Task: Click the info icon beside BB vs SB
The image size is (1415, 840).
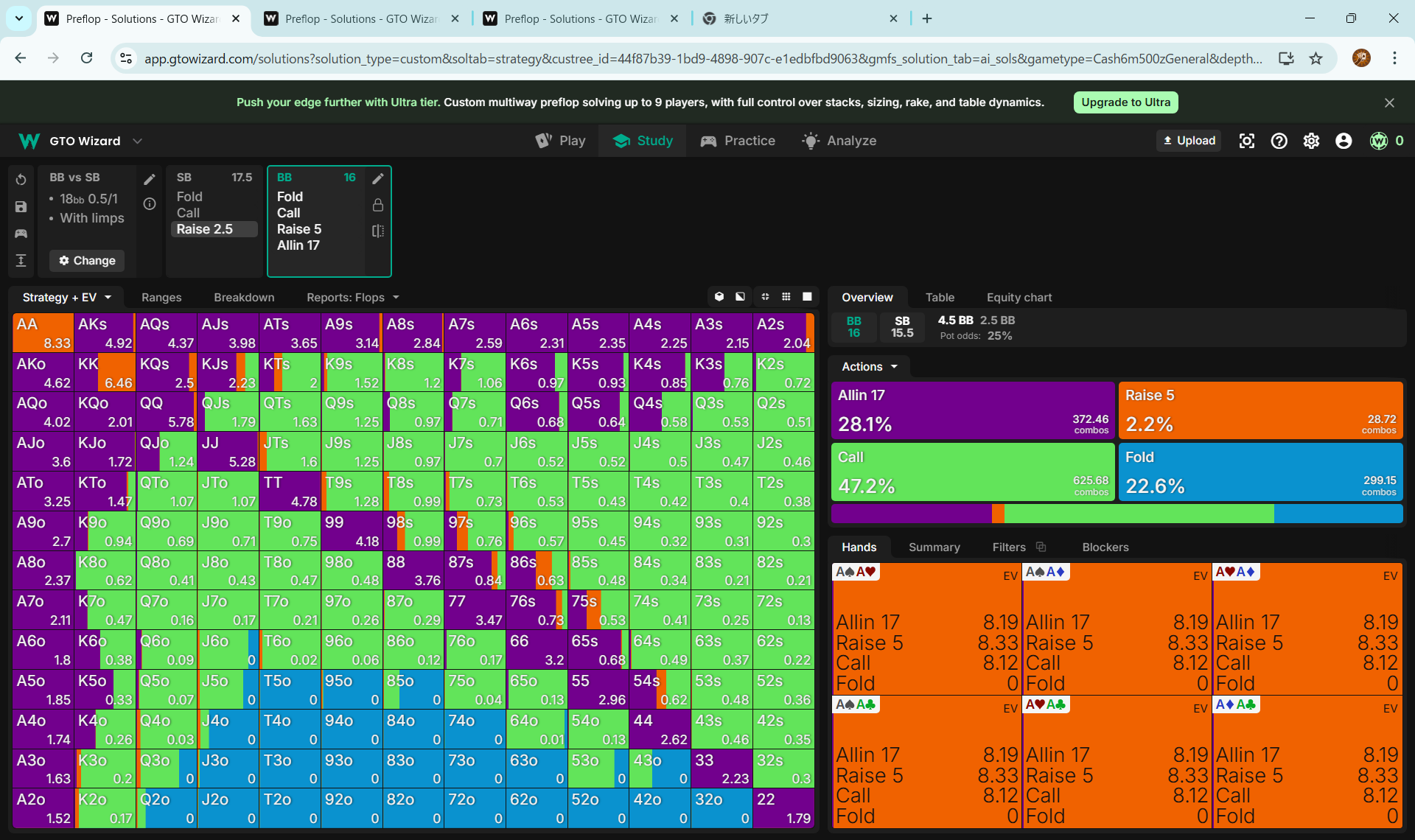Action: tap(150, 204)
